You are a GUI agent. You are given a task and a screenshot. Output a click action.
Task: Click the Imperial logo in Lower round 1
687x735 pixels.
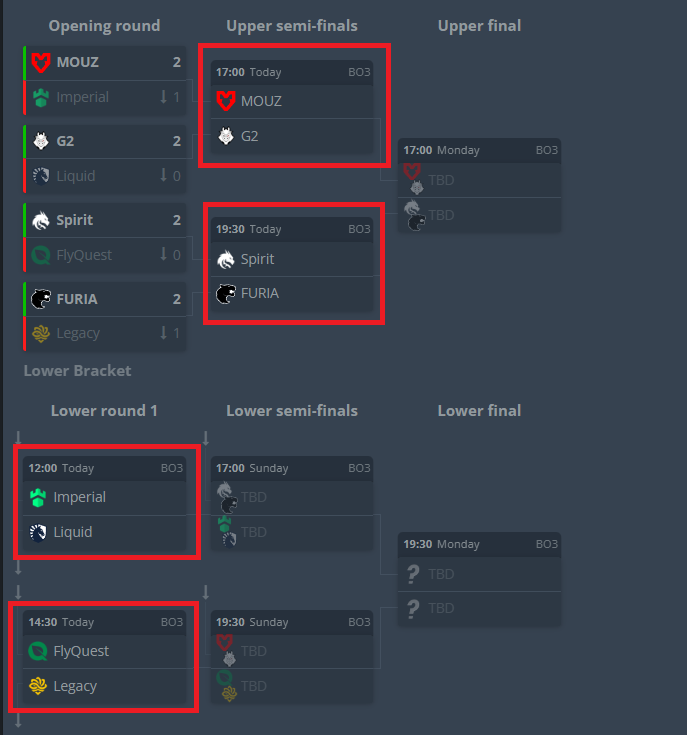(38, 497)
